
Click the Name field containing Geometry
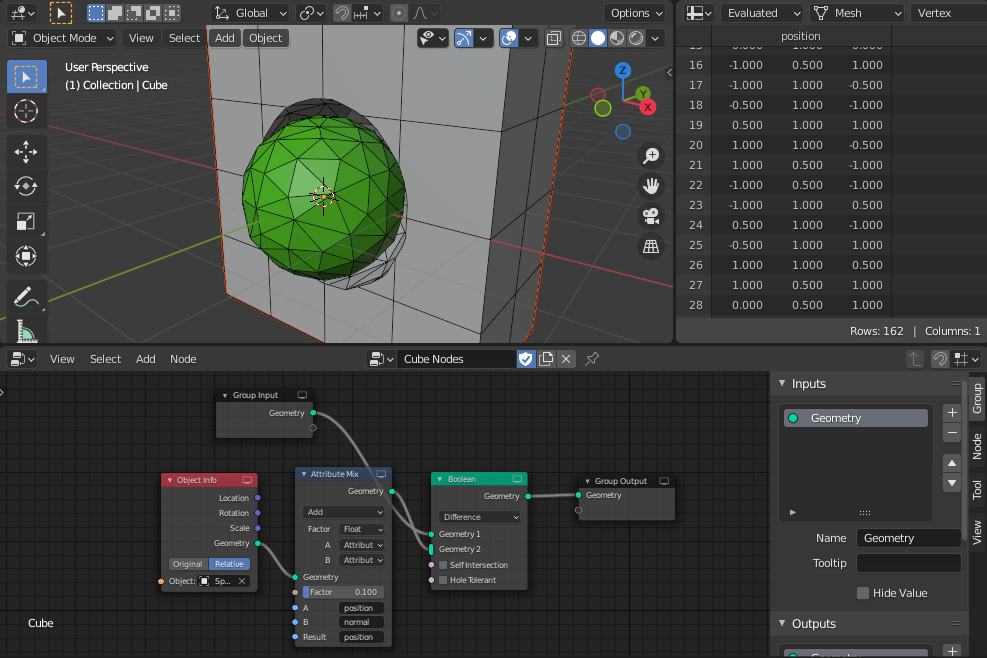(x=908, y=538)
